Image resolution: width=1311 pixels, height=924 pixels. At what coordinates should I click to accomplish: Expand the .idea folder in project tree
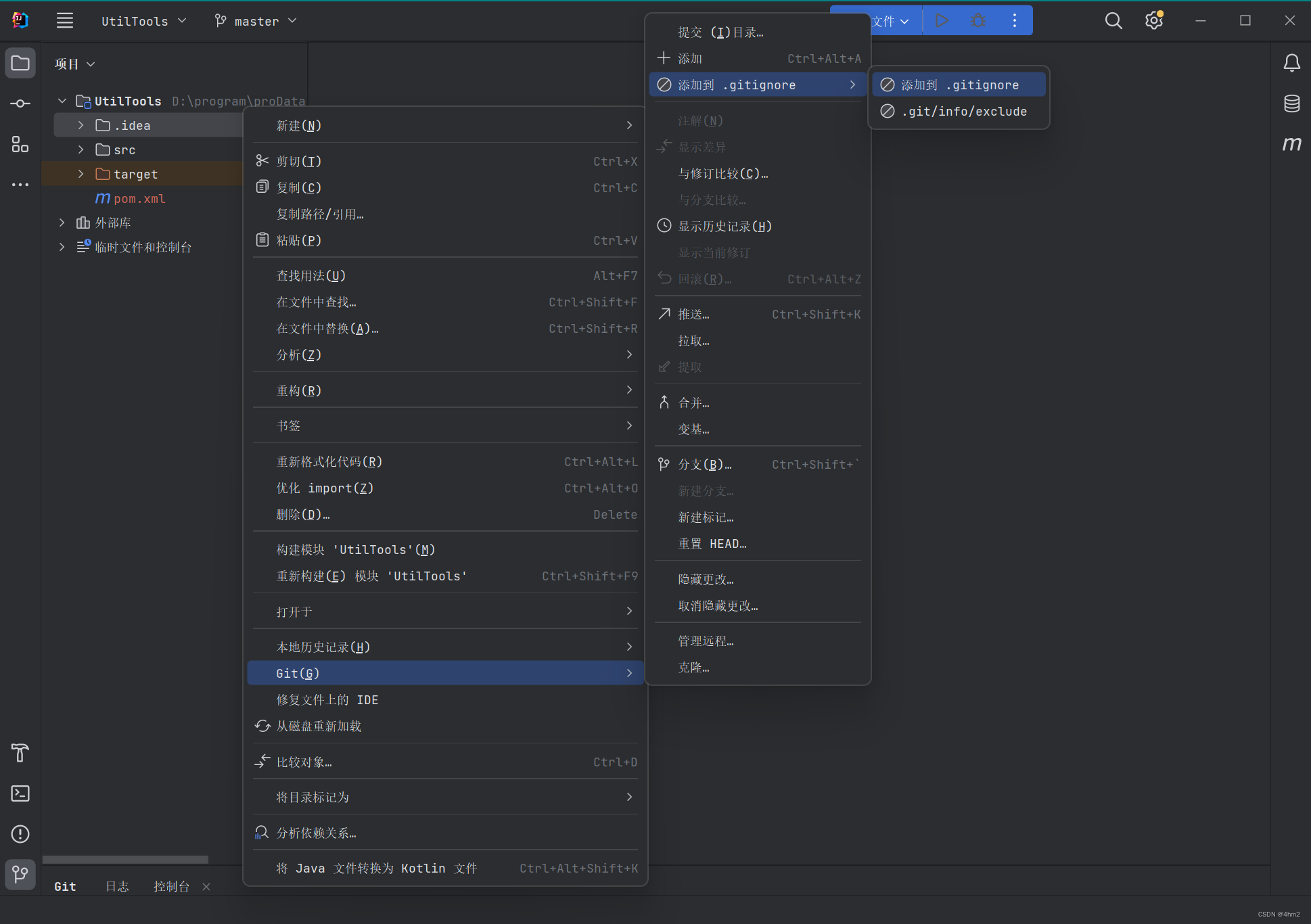81,125
